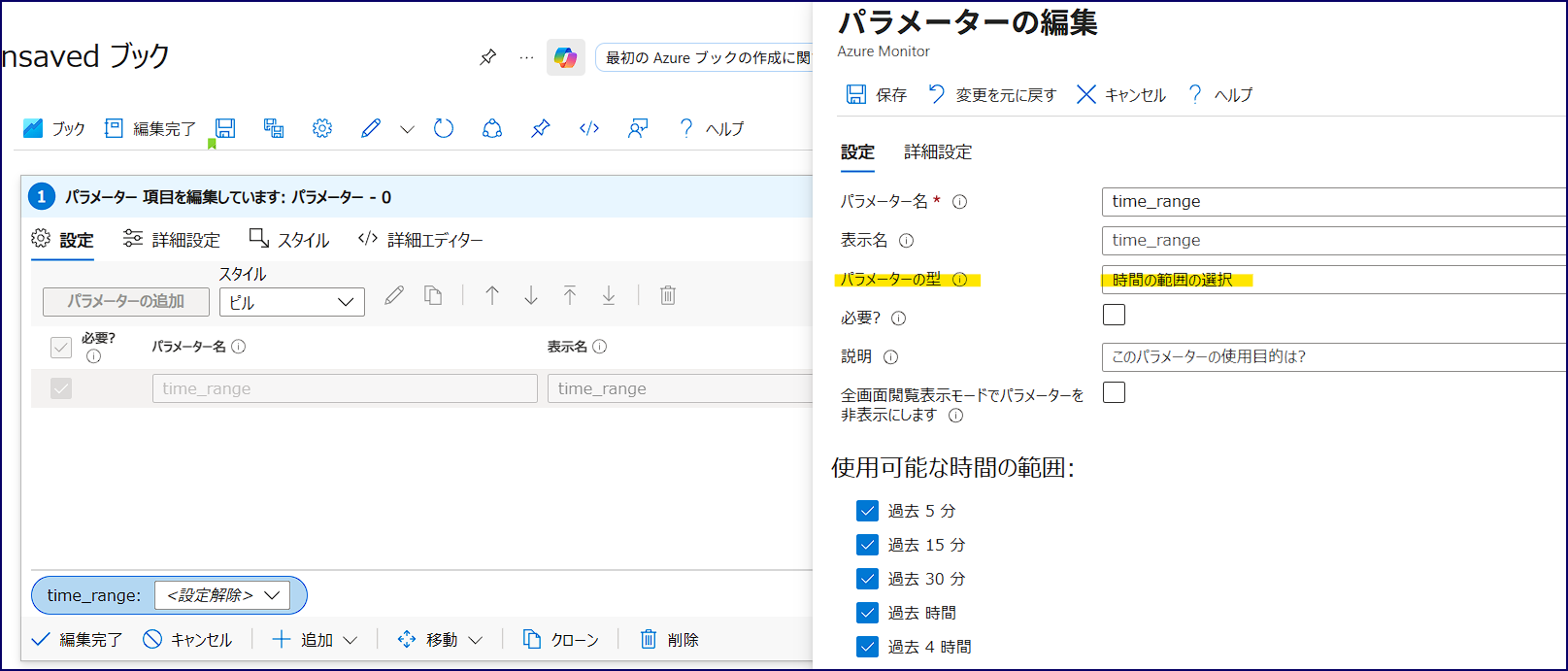Expand the 移動 dropdown
1568x671 pixels.
(x=440, y=640)
